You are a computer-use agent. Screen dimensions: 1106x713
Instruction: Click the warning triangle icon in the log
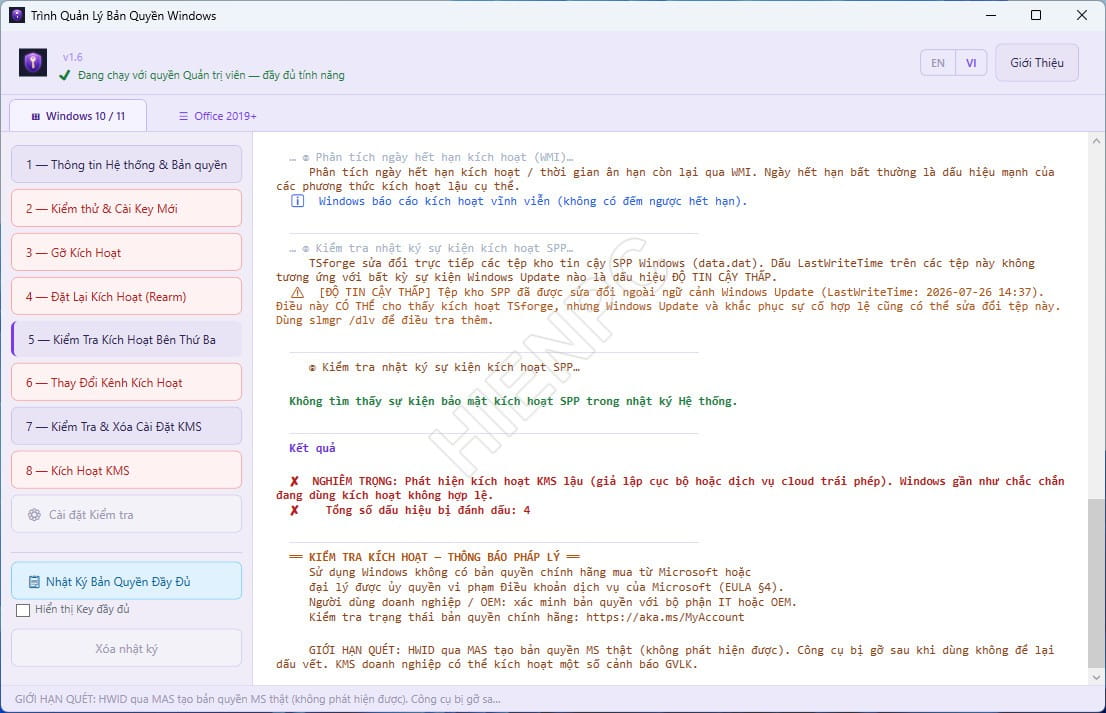298,292
